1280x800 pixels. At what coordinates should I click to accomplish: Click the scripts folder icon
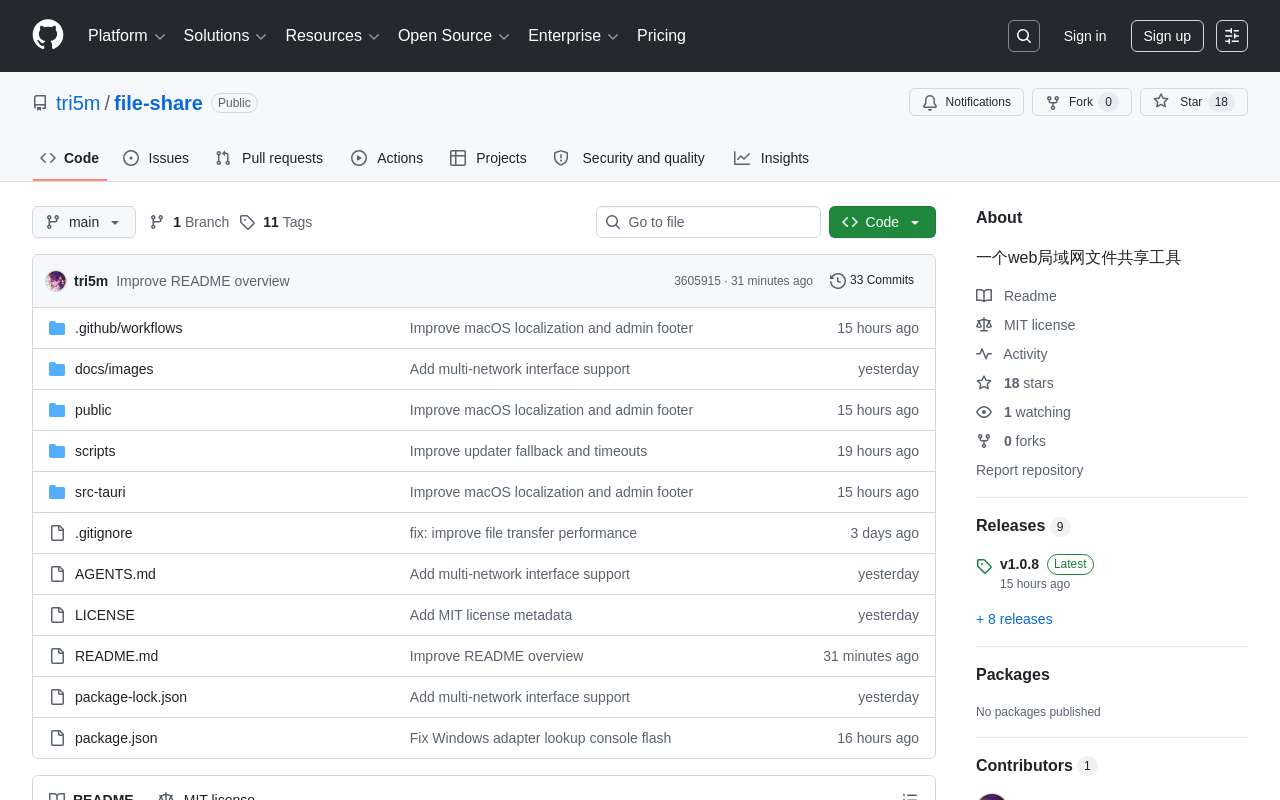point(57,451)
